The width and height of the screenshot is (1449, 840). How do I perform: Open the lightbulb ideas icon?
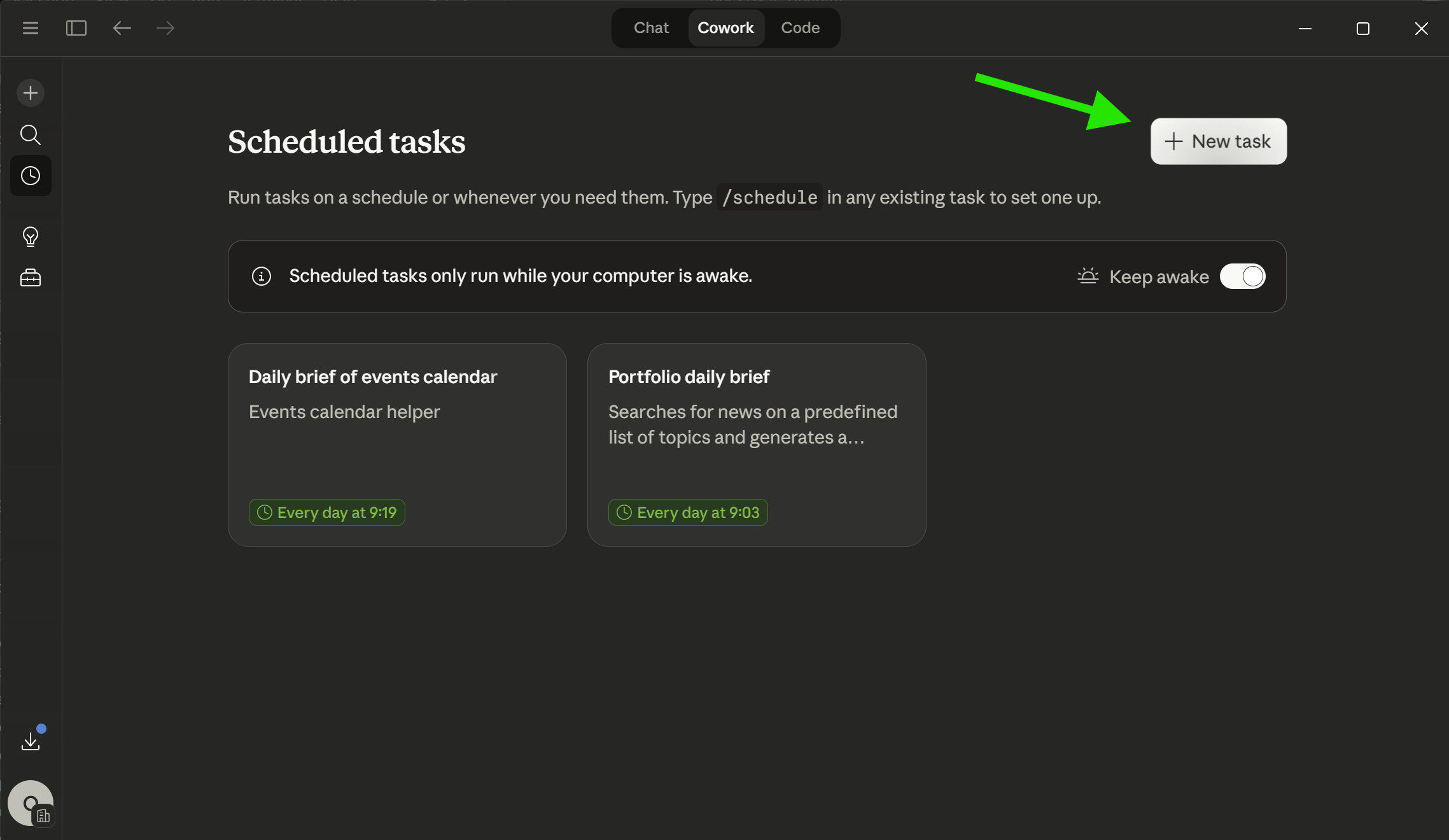pyautogui.click(x=31, y=237)
